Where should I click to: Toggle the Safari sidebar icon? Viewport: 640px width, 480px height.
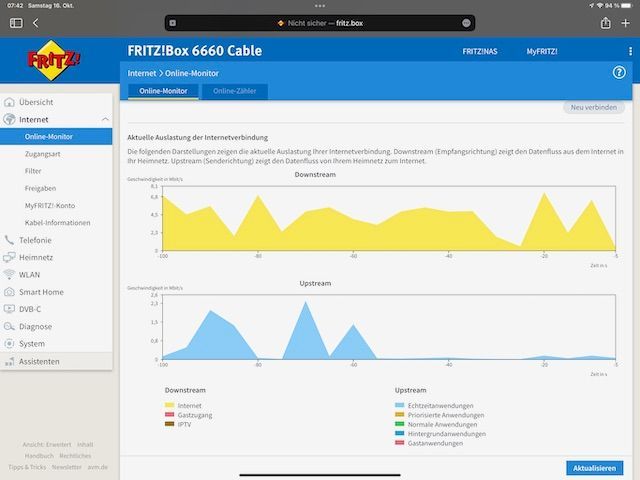(16, 23)
